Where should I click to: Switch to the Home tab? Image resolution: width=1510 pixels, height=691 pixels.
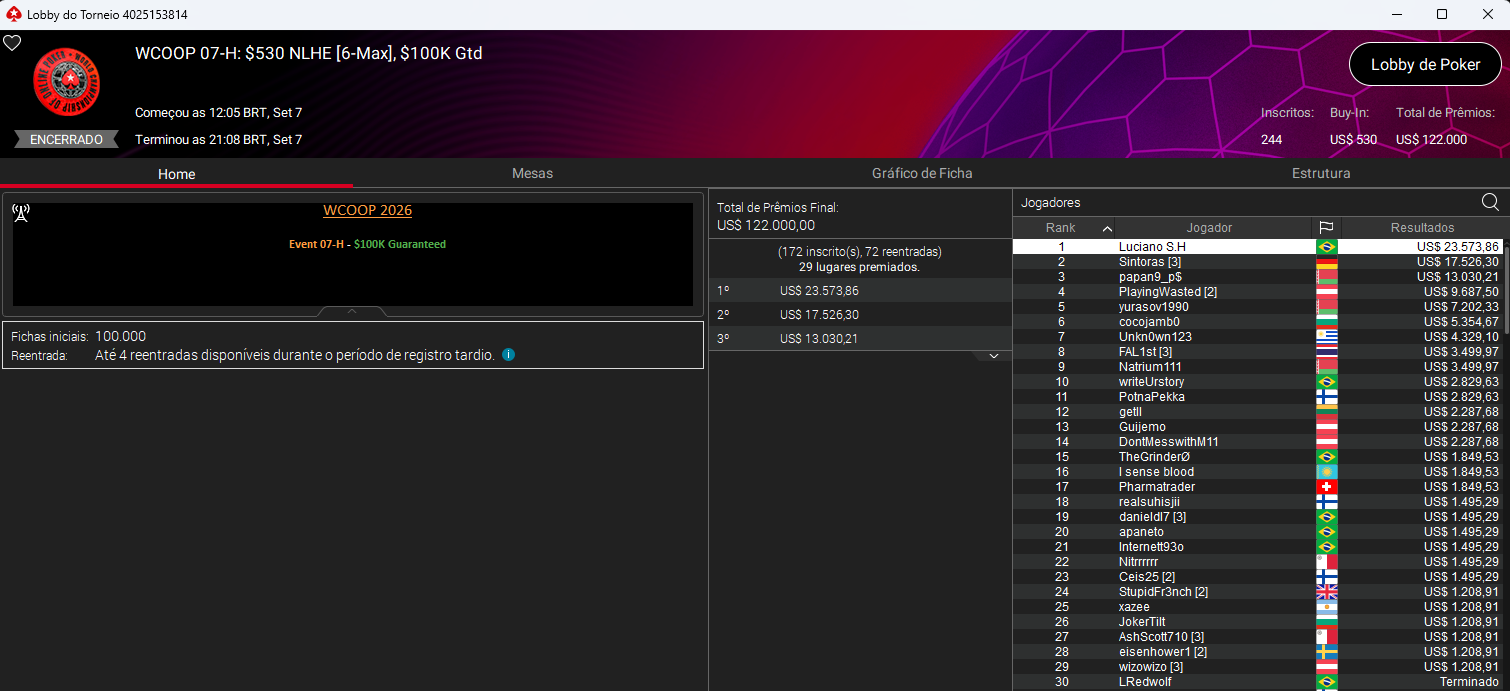177,174
